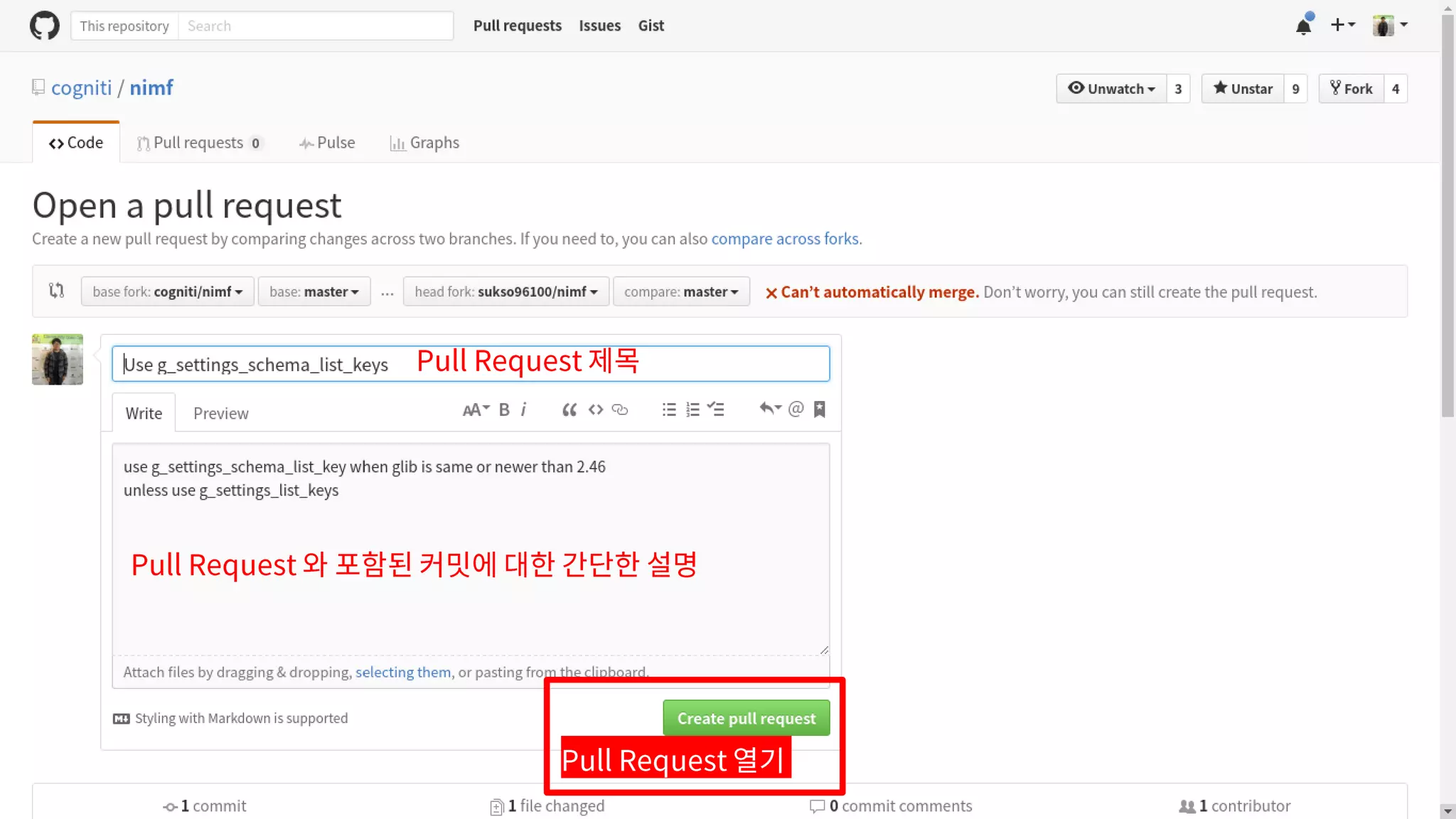Screen dimensions: 1456x819
Task: Open the Pulse tab
Action: [327, 143]
